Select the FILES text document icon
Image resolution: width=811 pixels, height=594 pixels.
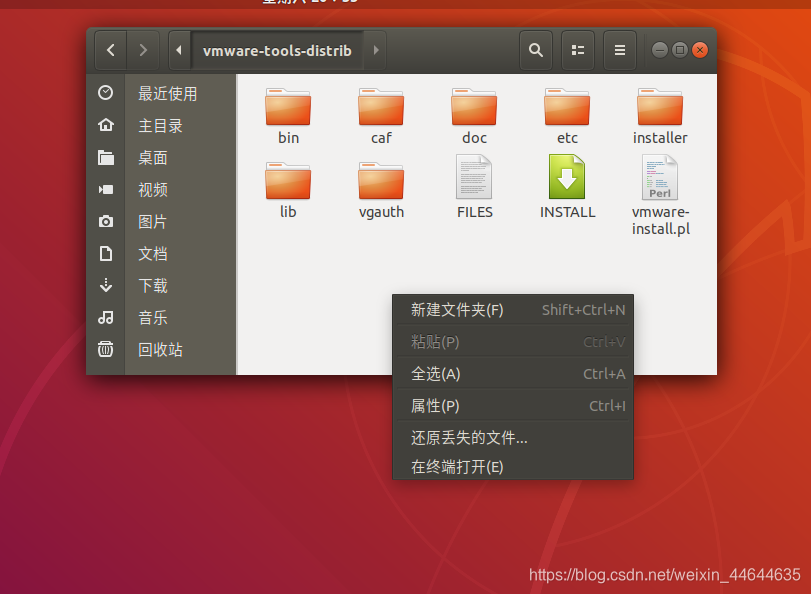click(474, 177)
